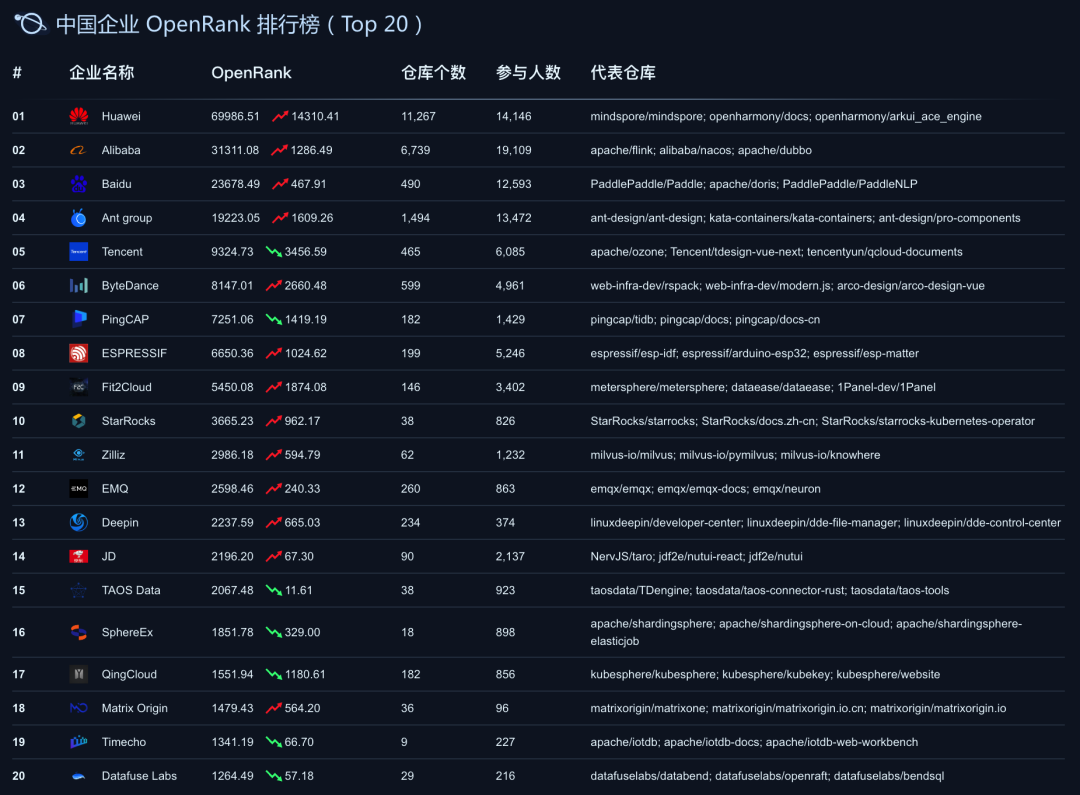Screen dimensions: 1080x795
Task: Click the Huawei logo icon
Action: coord(78,116)
